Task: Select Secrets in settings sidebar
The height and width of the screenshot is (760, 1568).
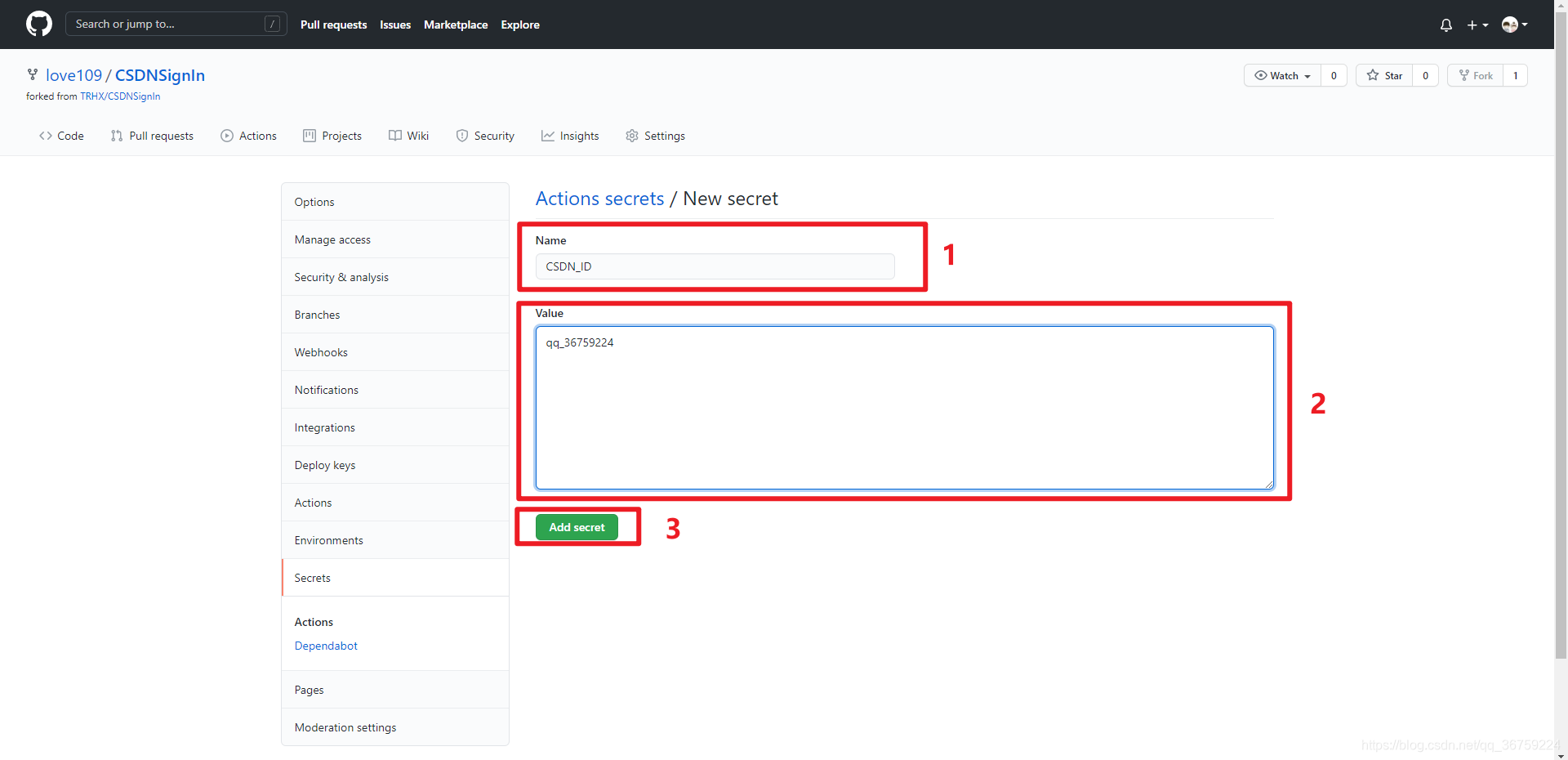Action: tap(395, 578)
